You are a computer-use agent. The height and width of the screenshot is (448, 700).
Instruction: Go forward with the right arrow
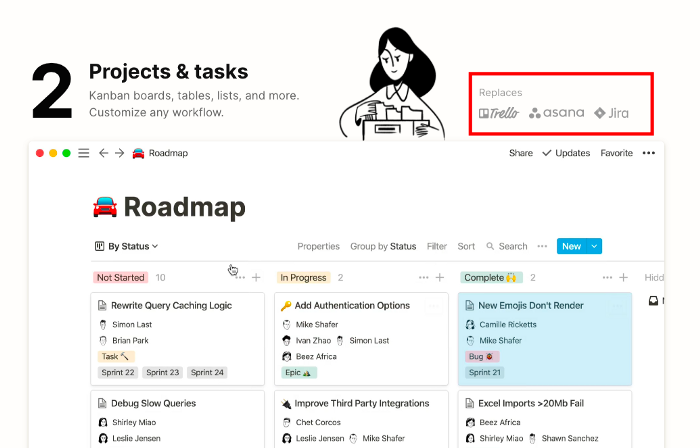click(119, 153)
